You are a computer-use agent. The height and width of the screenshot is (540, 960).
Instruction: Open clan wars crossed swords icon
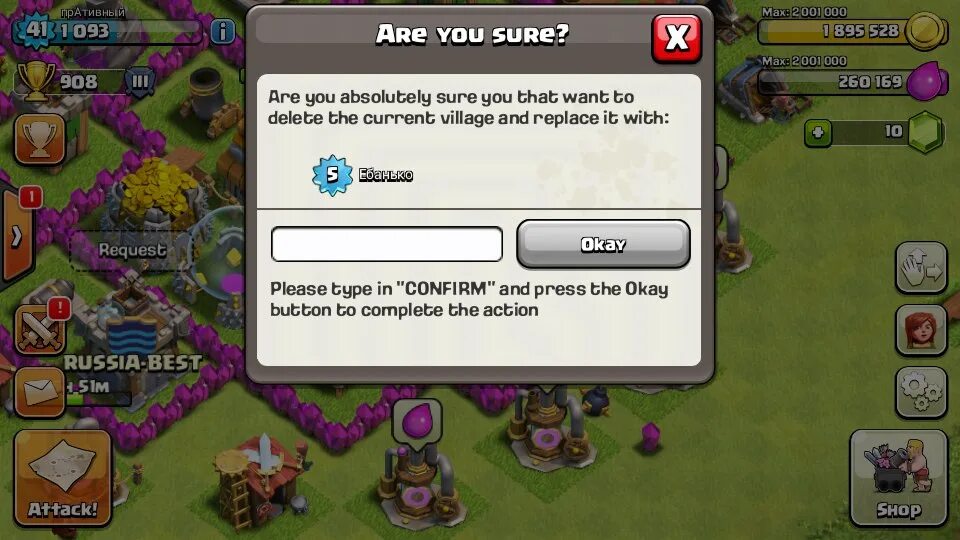[40, 329]
